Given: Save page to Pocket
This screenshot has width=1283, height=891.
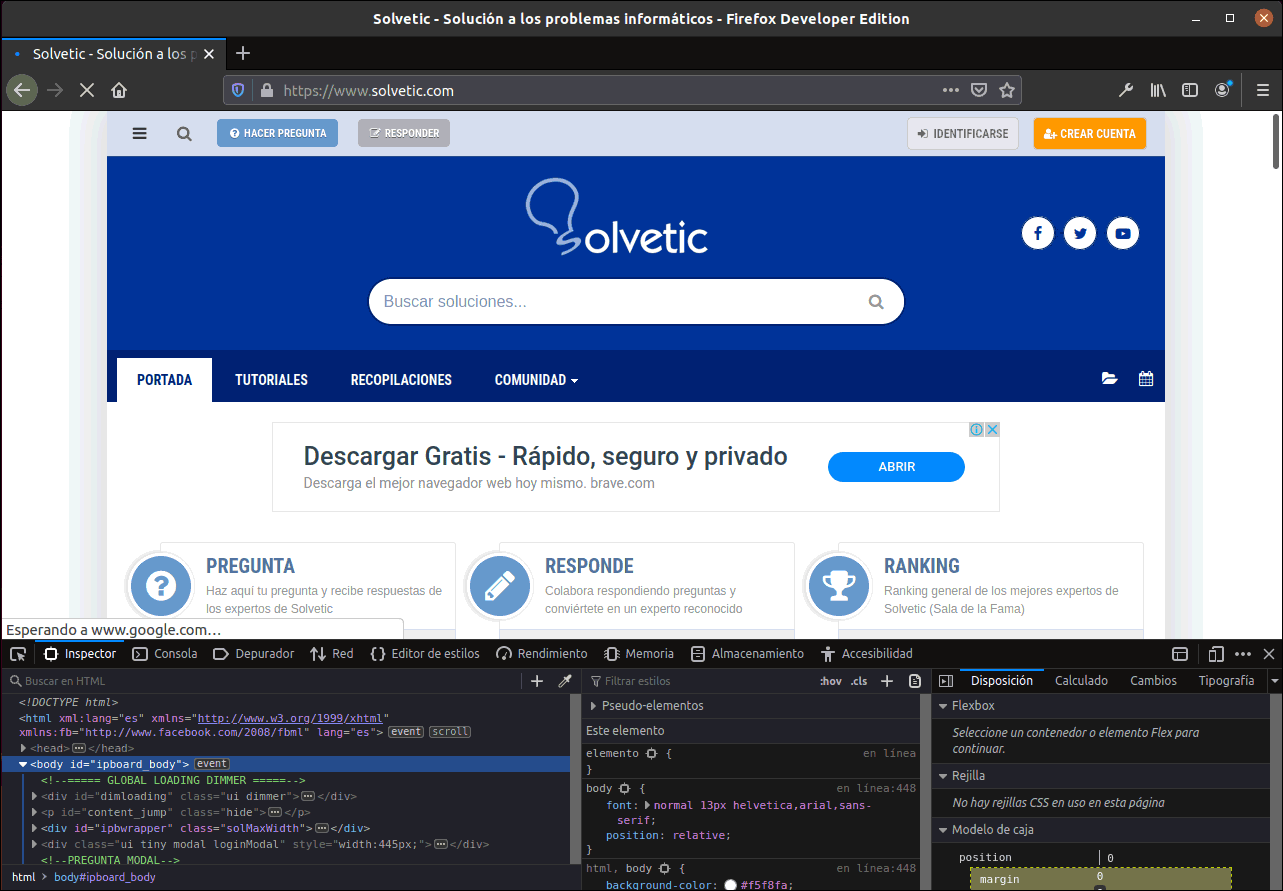Looking at the screenshot, I should 979,90.
